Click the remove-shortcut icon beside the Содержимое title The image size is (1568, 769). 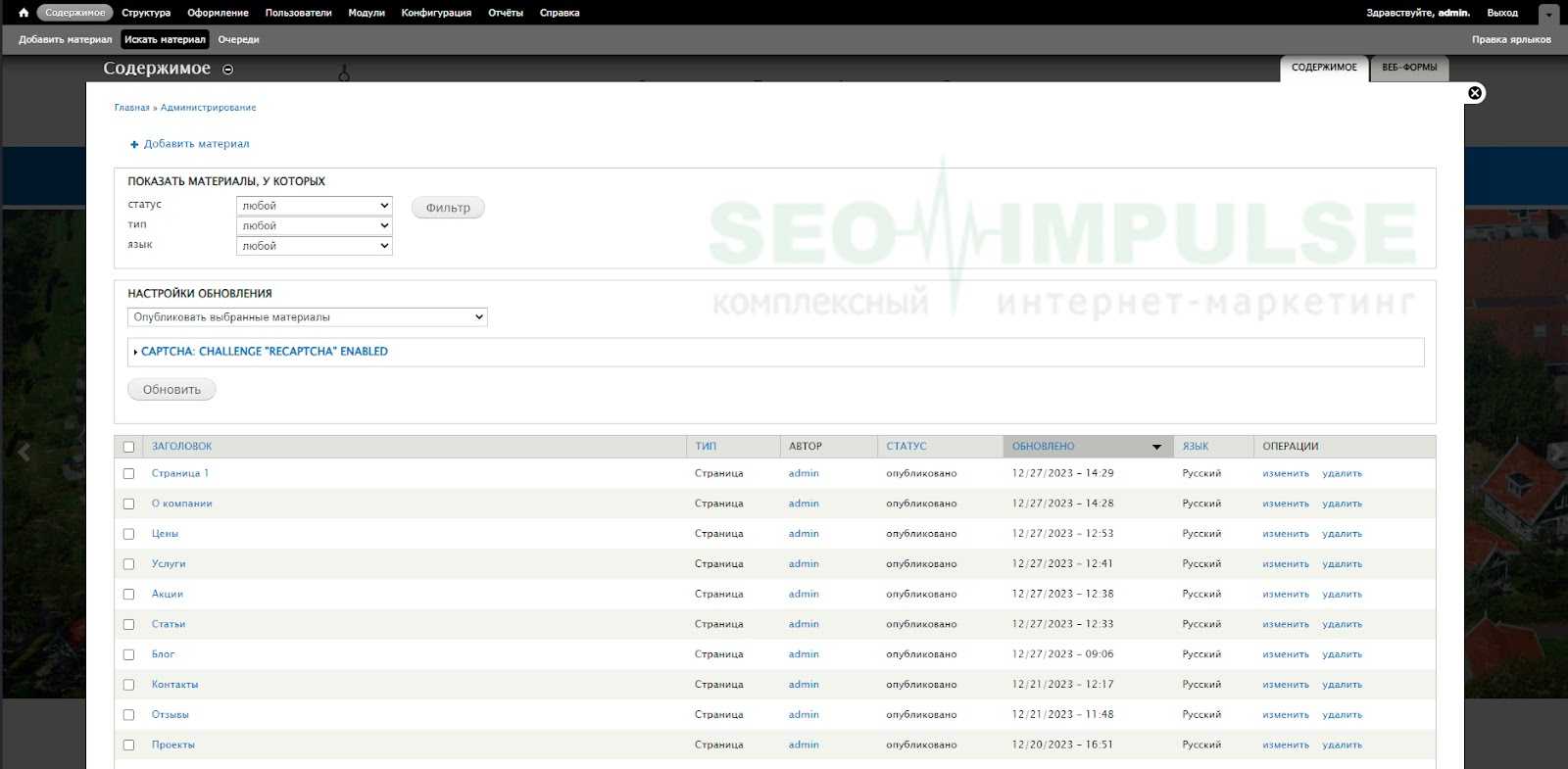click(x=228, y=70)
